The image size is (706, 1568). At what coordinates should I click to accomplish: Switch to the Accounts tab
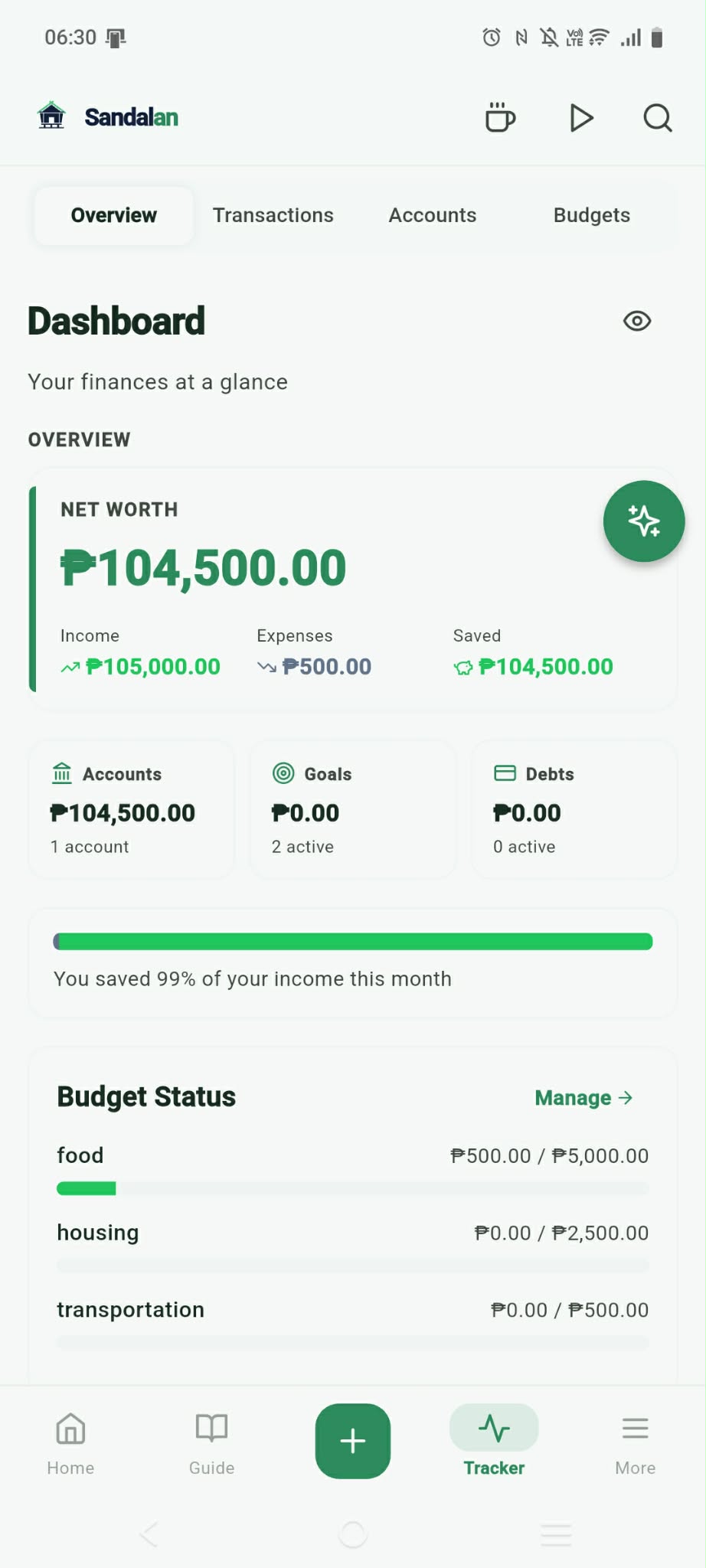click(433, 215)
